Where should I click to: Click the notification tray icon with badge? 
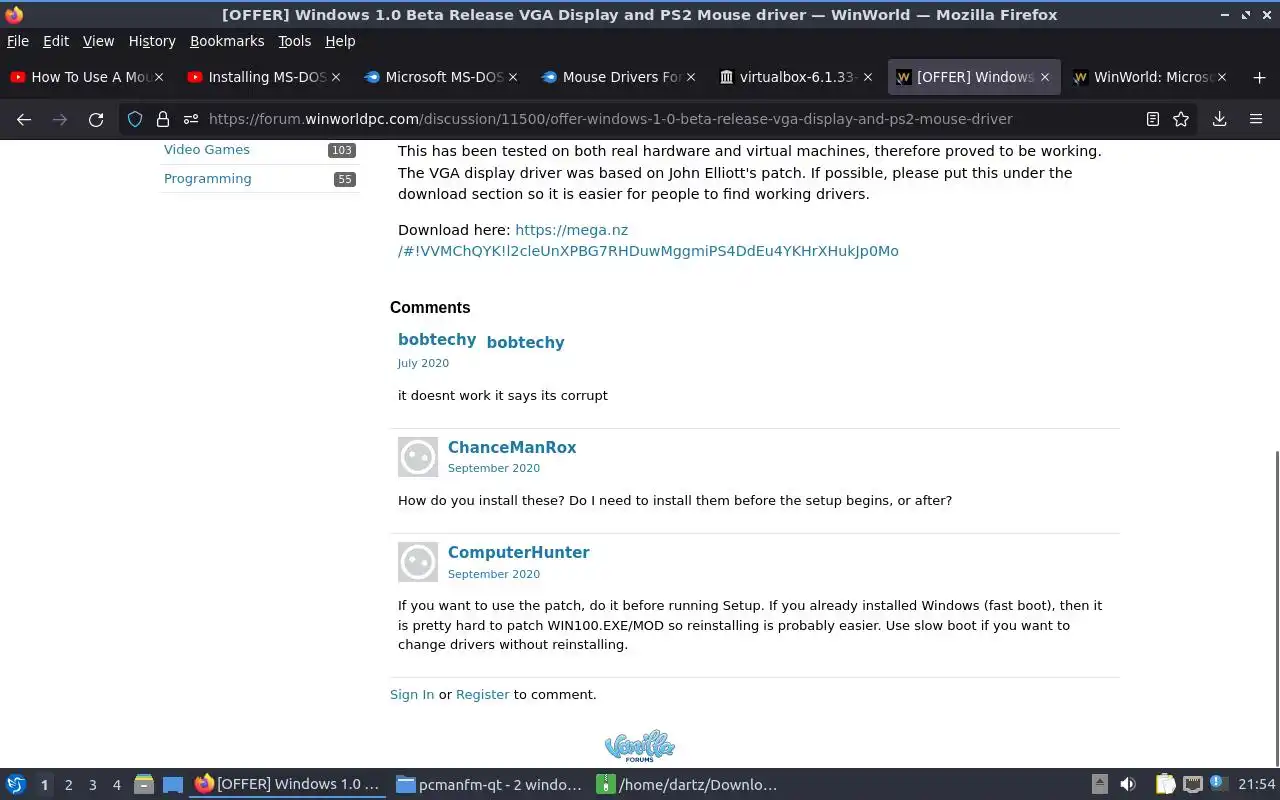click(x=1217, y=784)
